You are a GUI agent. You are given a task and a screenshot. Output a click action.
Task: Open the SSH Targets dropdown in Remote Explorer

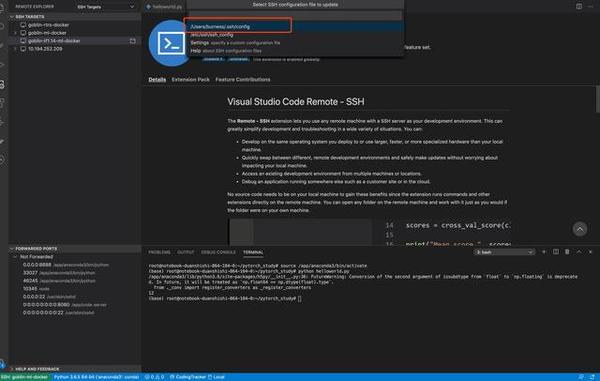106,7
